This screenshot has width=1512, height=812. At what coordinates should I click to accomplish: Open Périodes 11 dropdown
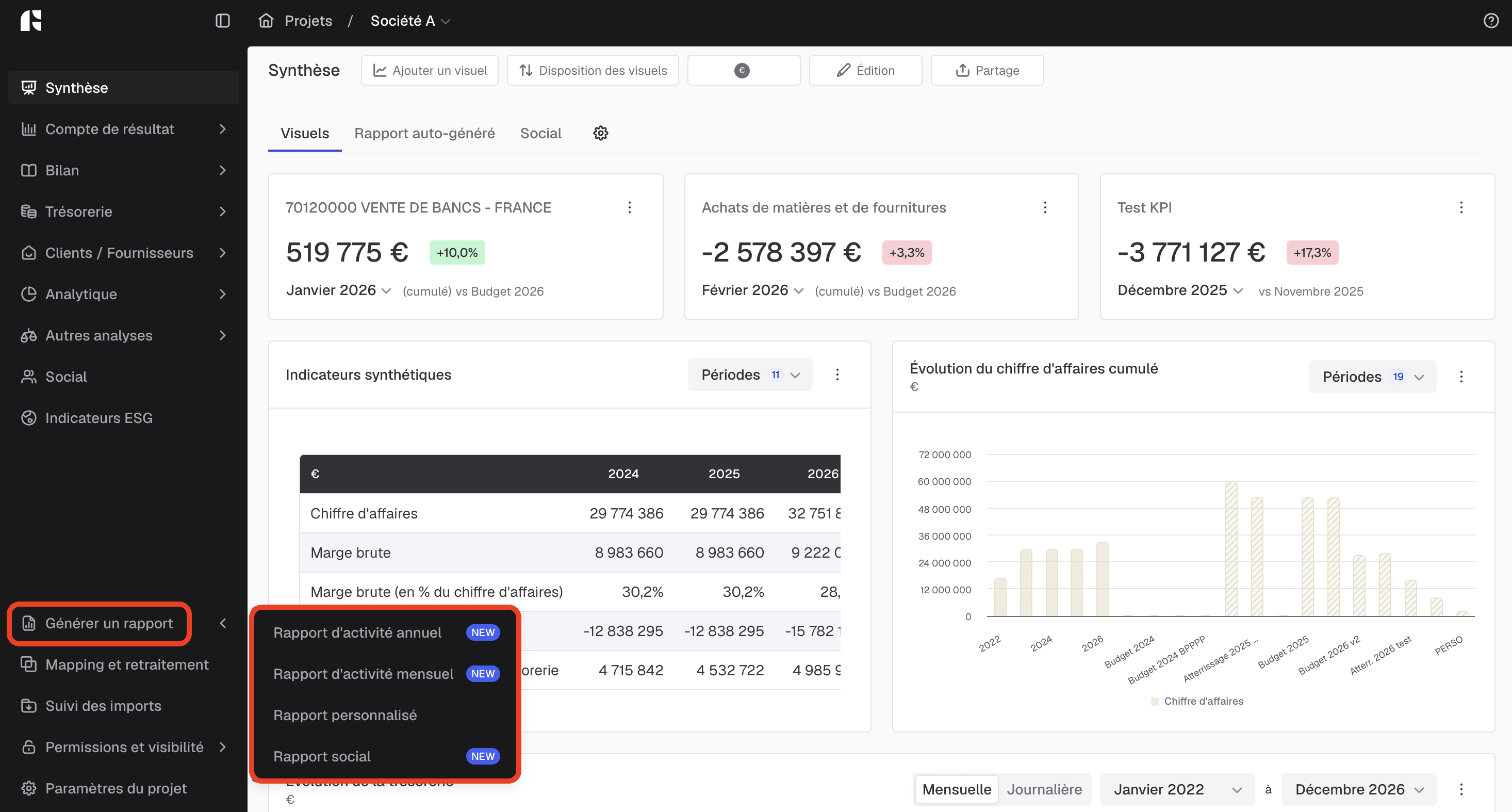pos(750,375)
